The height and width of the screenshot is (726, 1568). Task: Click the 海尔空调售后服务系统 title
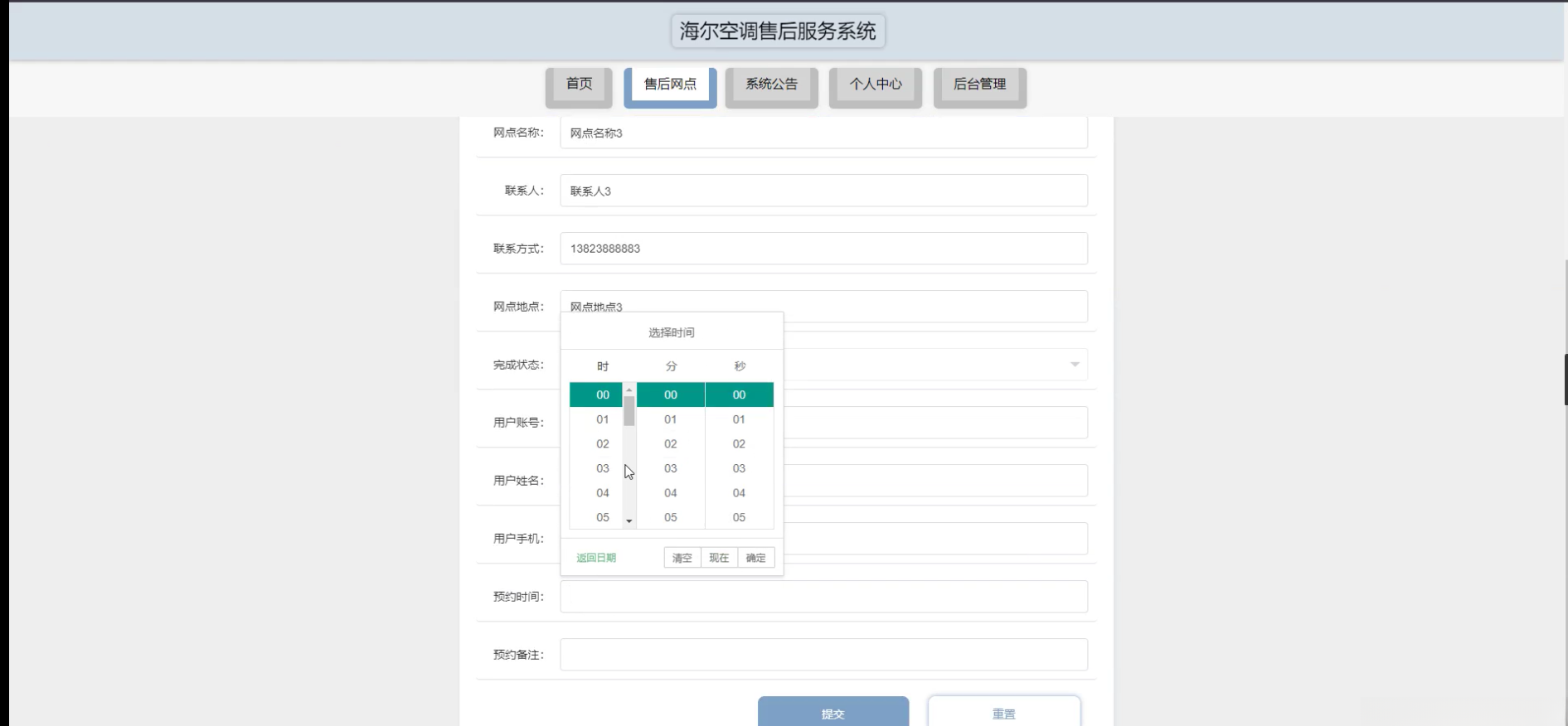point(778,31)
